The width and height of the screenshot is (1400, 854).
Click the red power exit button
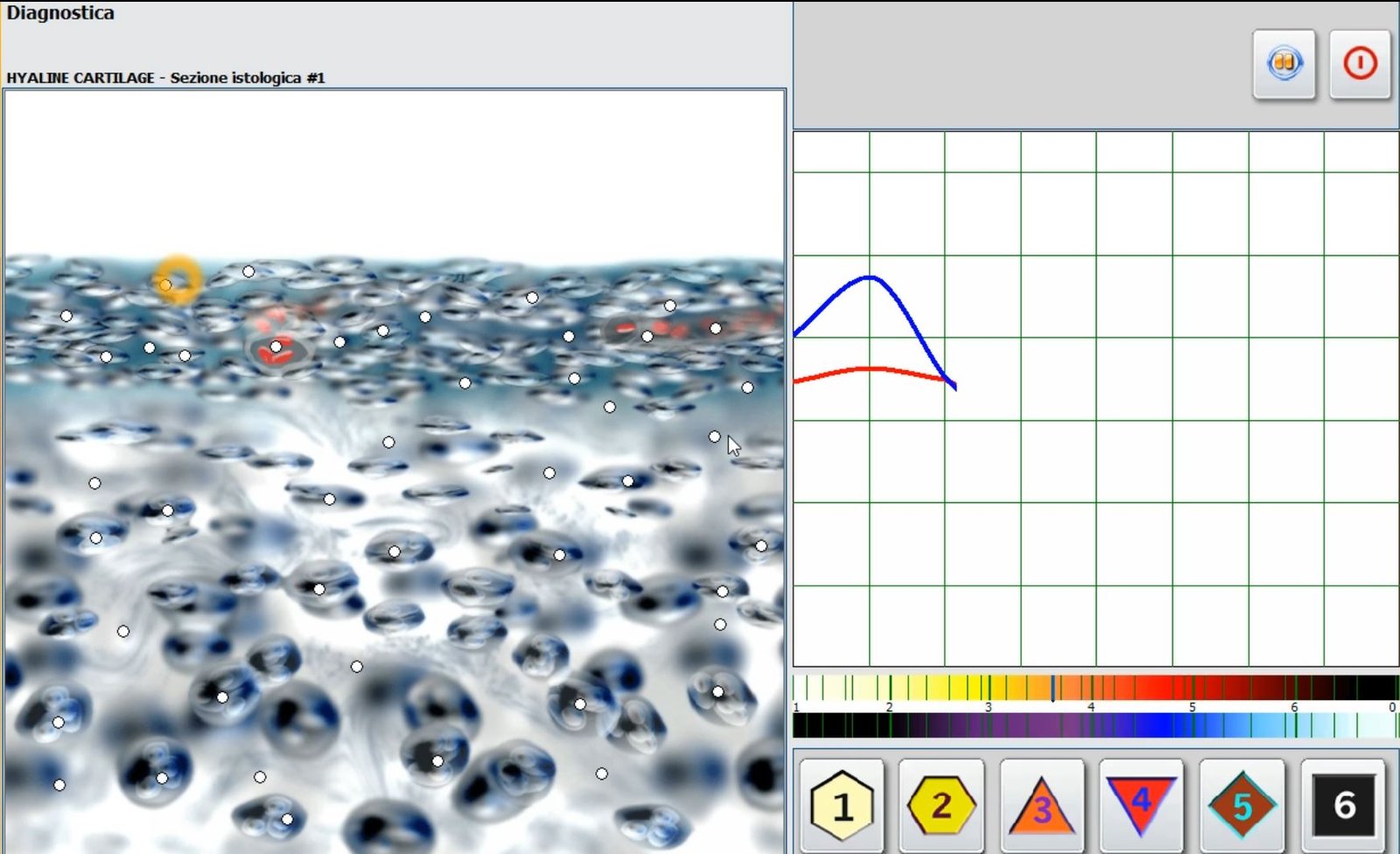click(1360, 64)
